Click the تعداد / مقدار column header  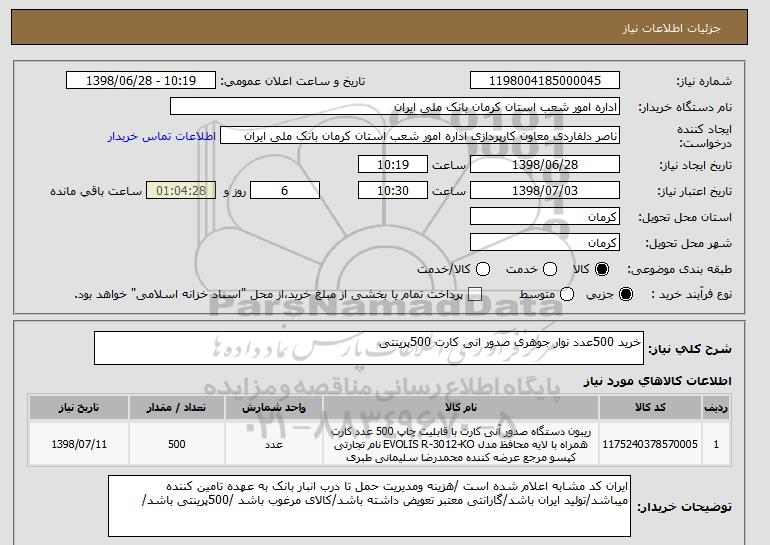click(x=176, y=408)
